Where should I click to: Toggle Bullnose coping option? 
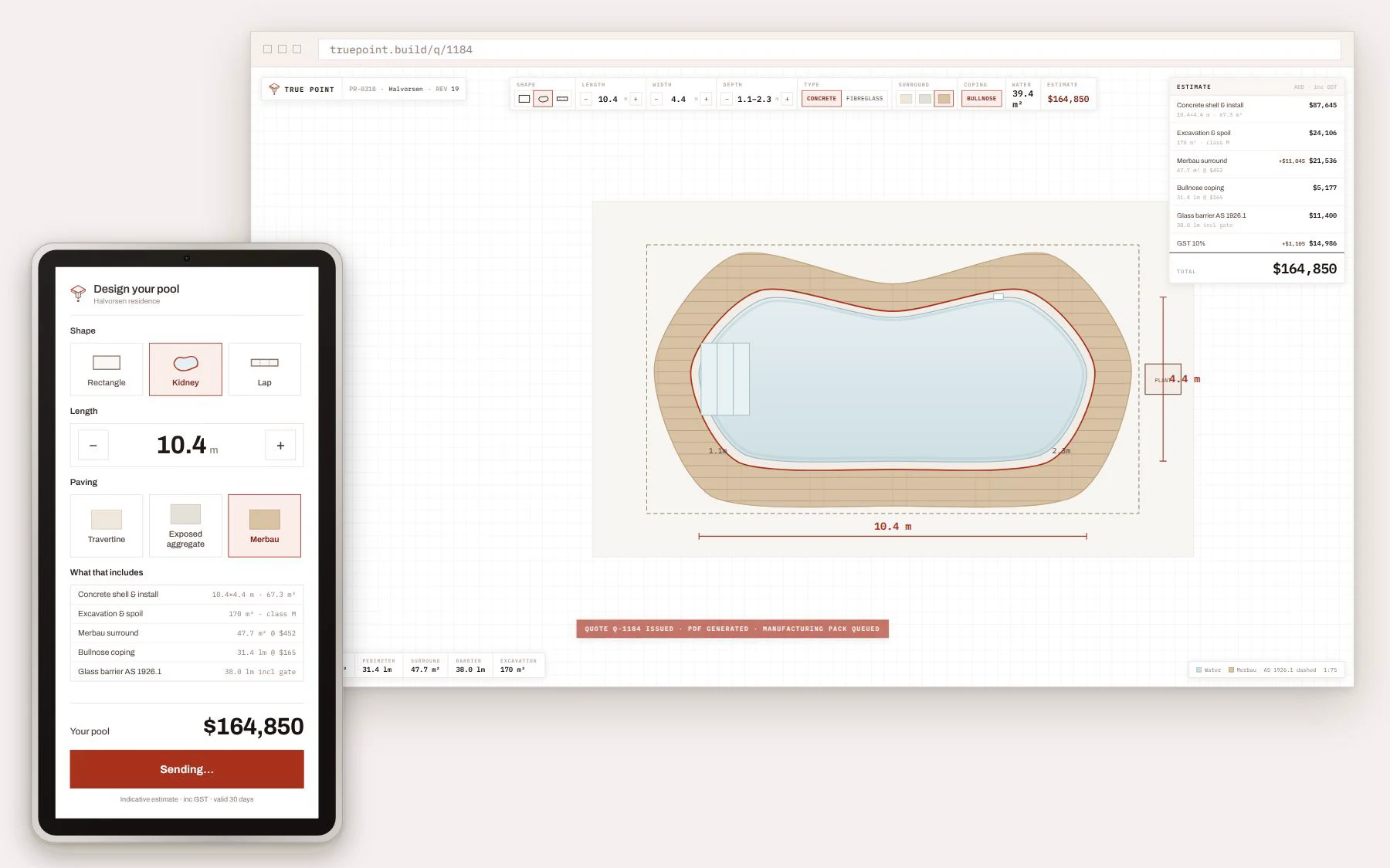[981, 99]
